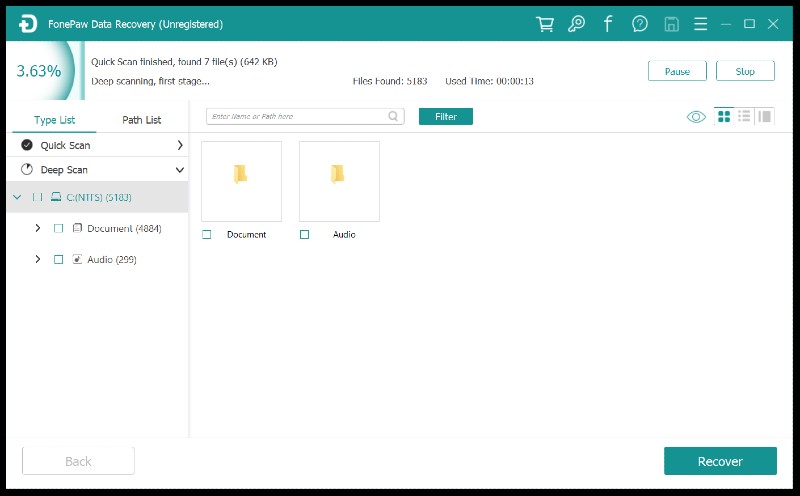Switch to list view

(x=744, y=116)
